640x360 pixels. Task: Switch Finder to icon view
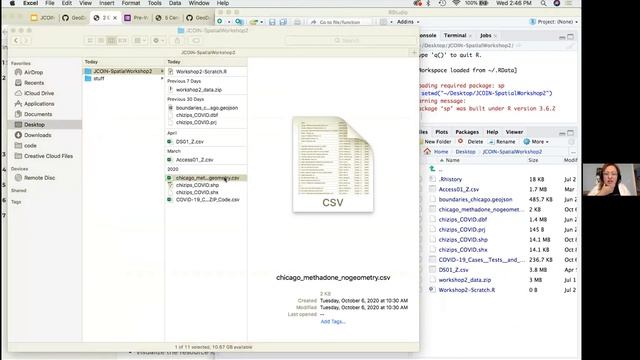click(90, 40)
